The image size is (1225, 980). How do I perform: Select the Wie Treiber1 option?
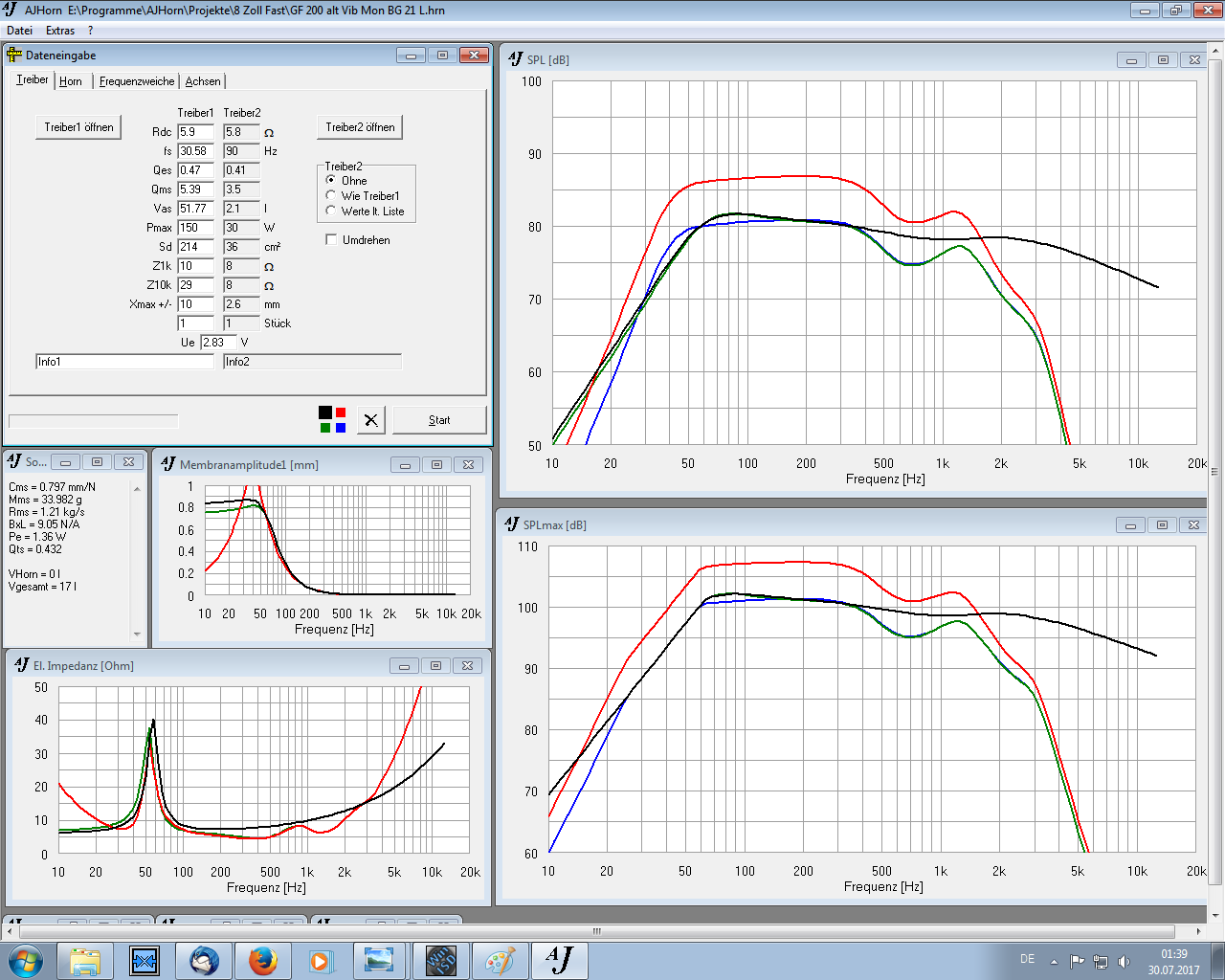click(331, 195)
